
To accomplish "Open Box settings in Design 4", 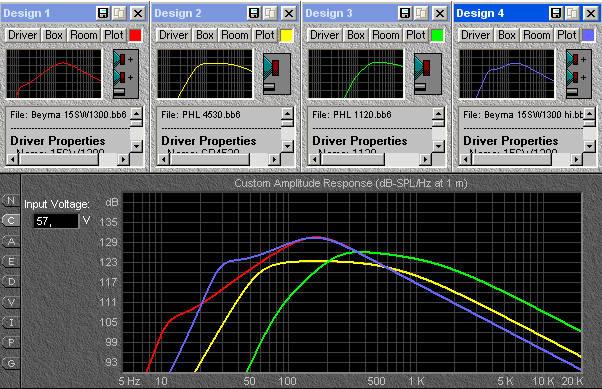I will [506, 35].
